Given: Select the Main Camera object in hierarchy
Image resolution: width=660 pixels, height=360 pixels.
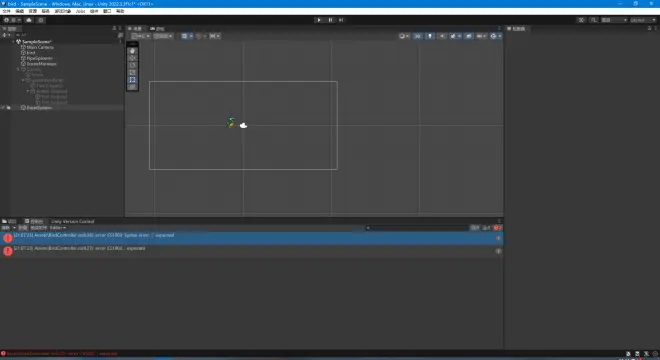Looking at the screenshot, I should (x=40, y=47).
